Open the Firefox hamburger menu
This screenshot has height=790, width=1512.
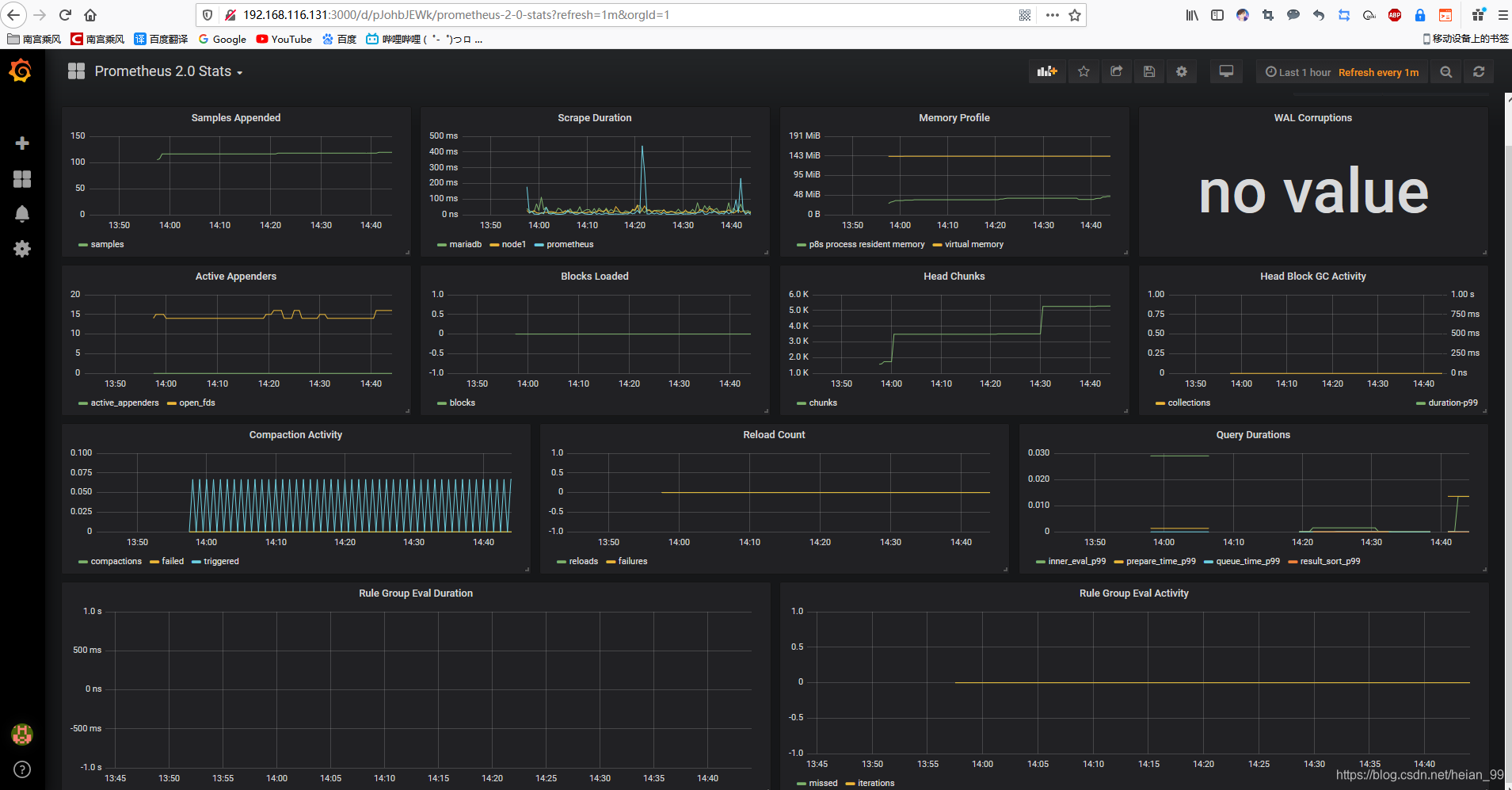1502,15
